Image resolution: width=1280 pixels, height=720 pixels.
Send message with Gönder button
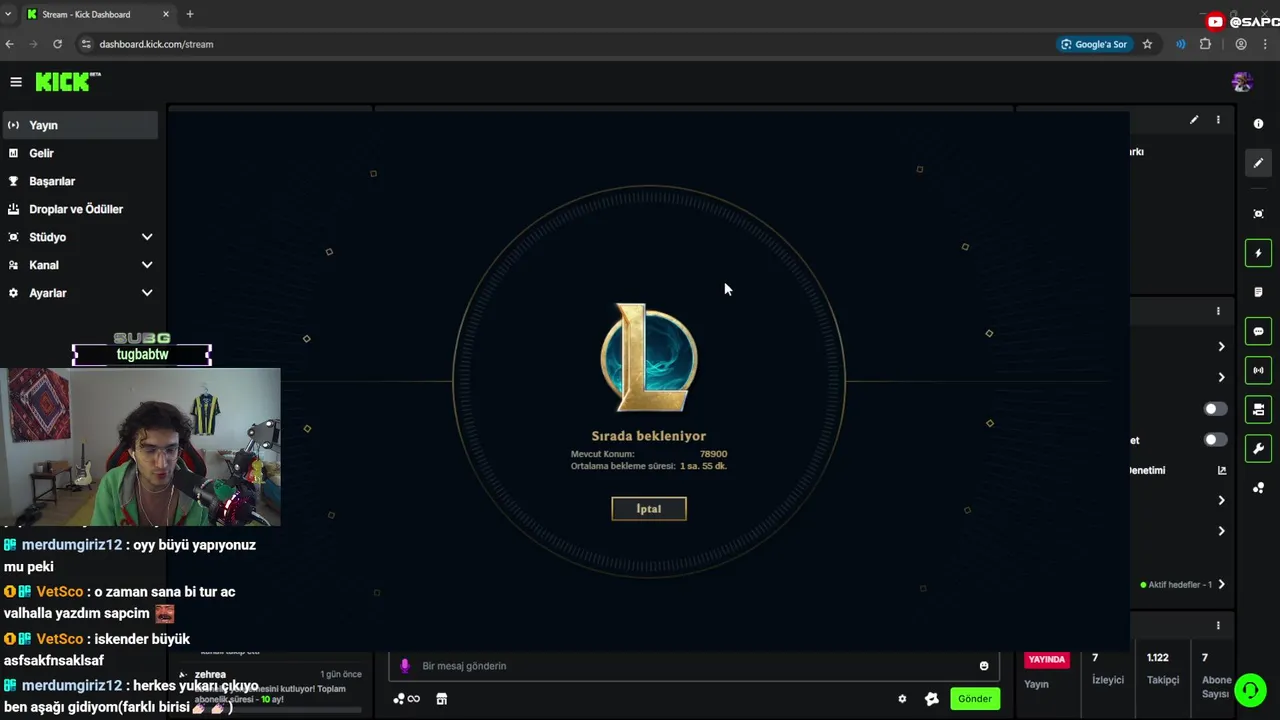pos(975,699)
